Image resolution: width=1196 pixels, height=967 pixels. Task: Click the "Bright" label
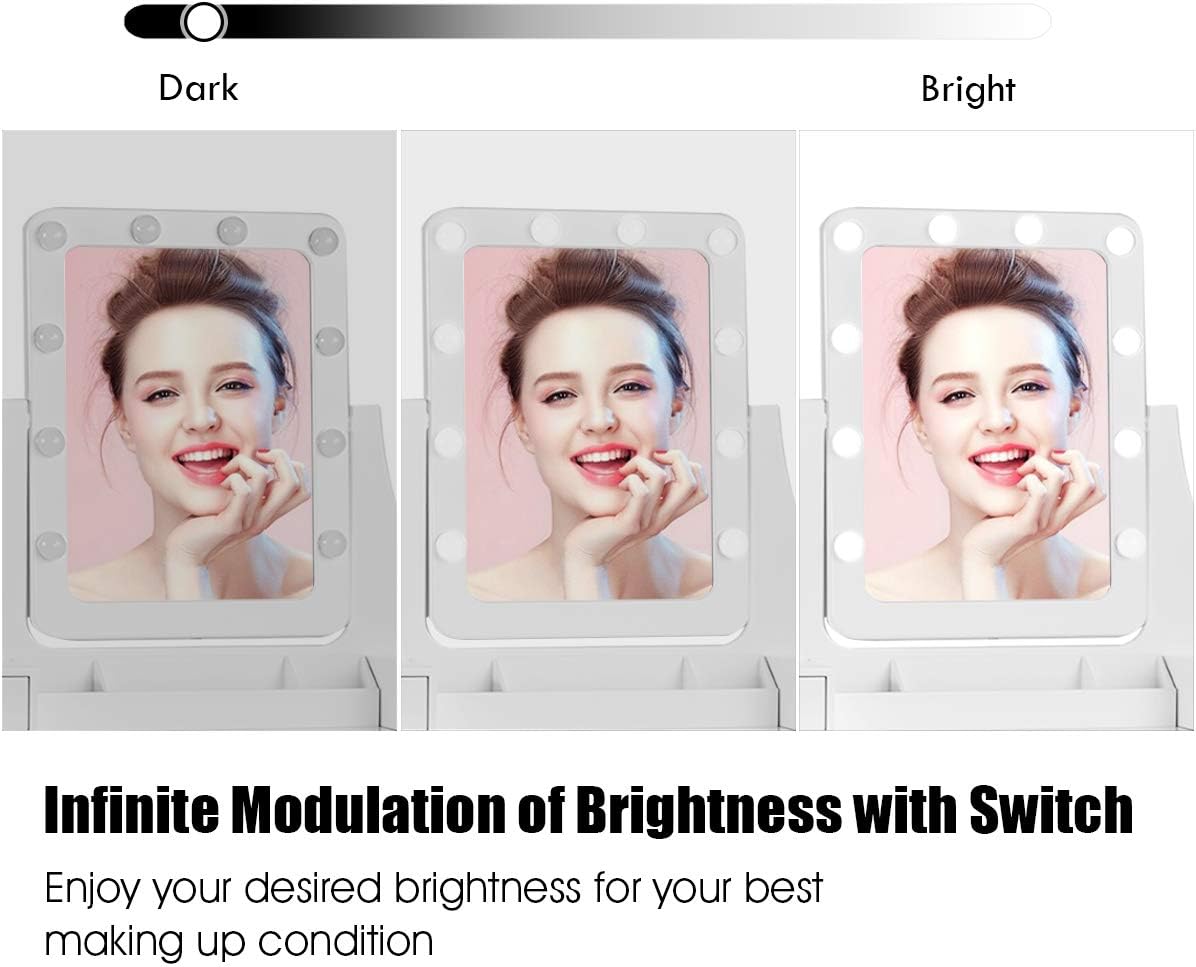tap(968, 89)
